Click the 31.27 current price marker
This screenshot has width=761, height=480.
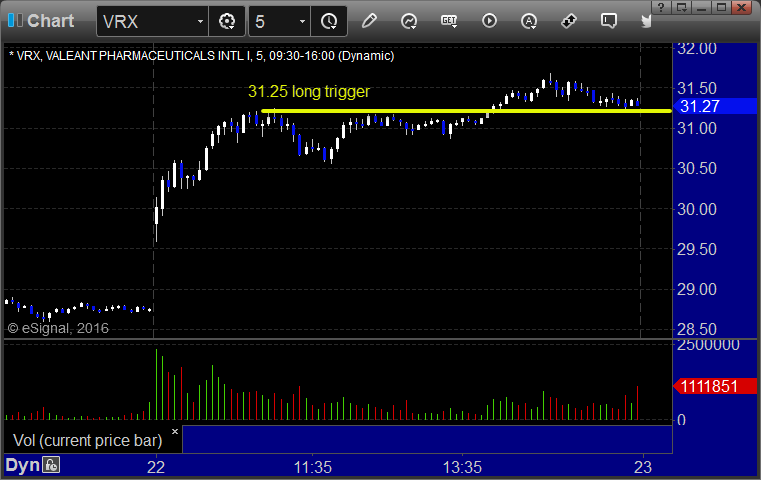715,106
